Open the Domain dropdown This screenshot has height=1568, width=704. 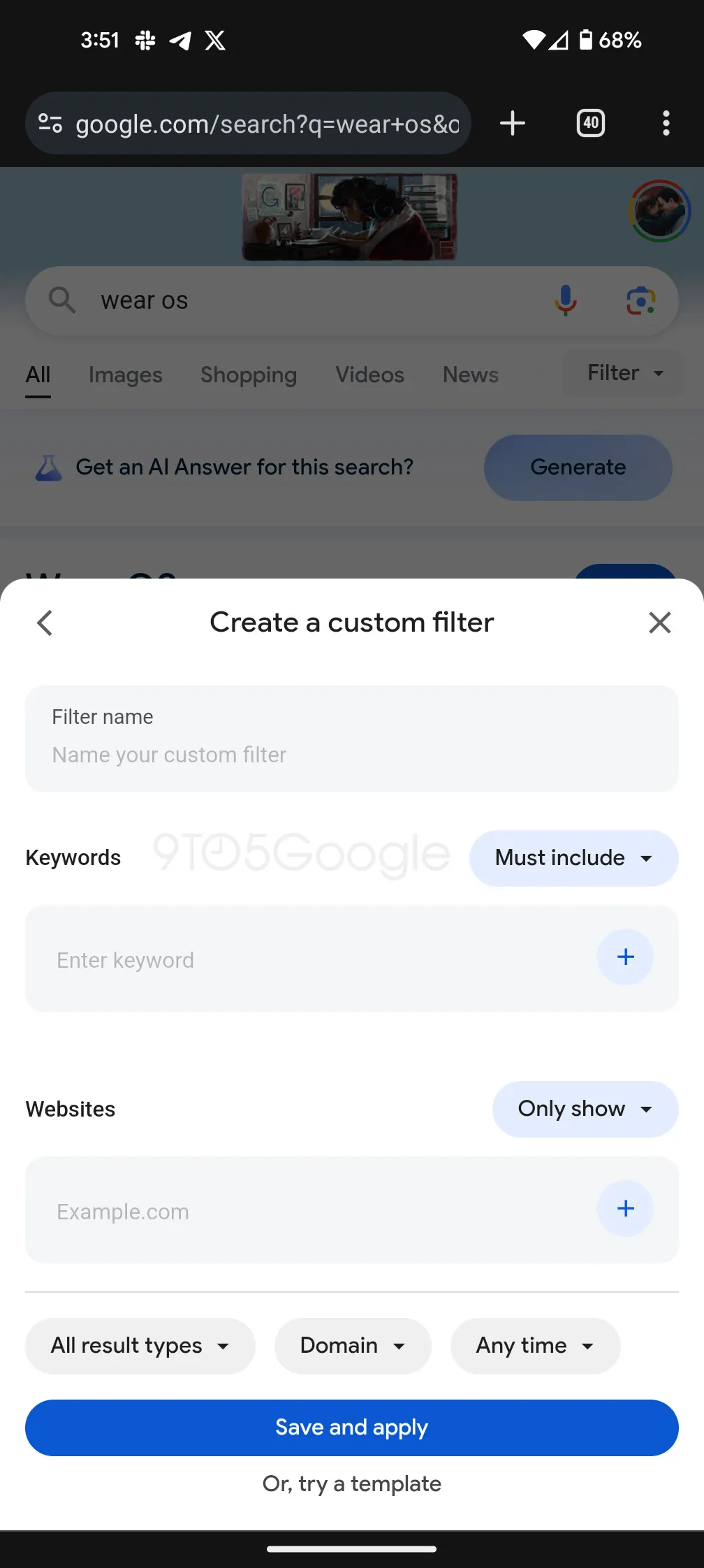(353, 1346)
